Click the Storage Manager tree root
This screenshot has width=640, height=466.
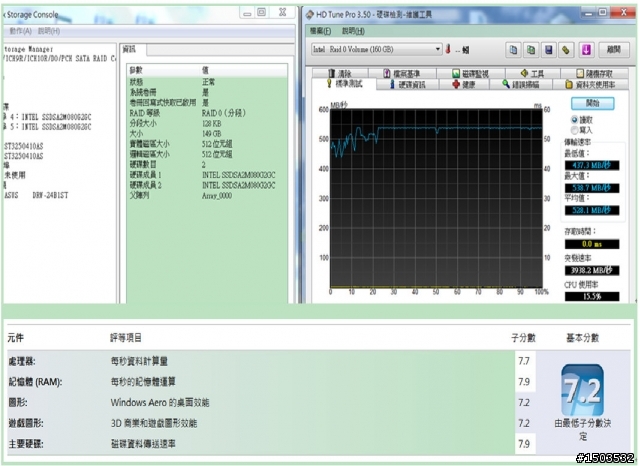[x=29, y=49]
